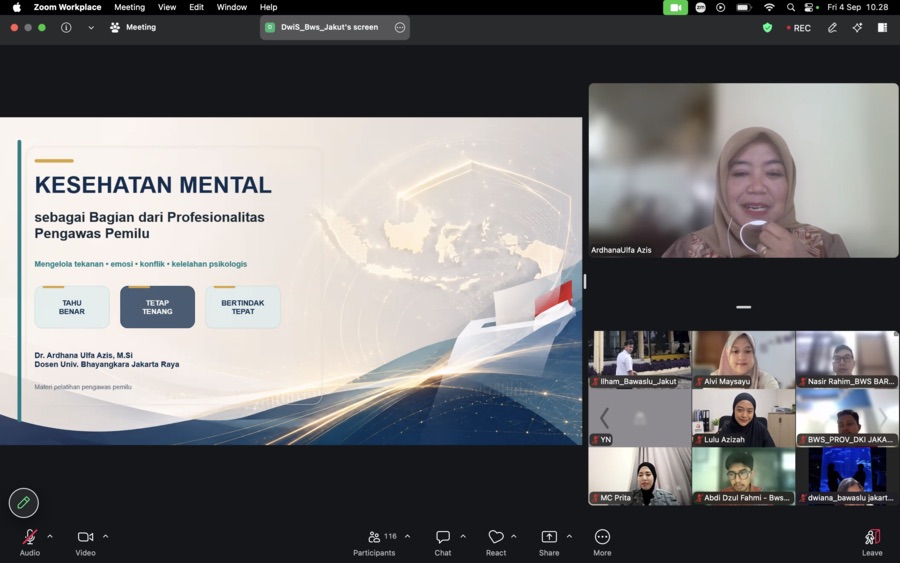Open the Zoom Workplace menu
This screenshot has width=900, height=563.
pyautogui.click(x=67, y=7)
